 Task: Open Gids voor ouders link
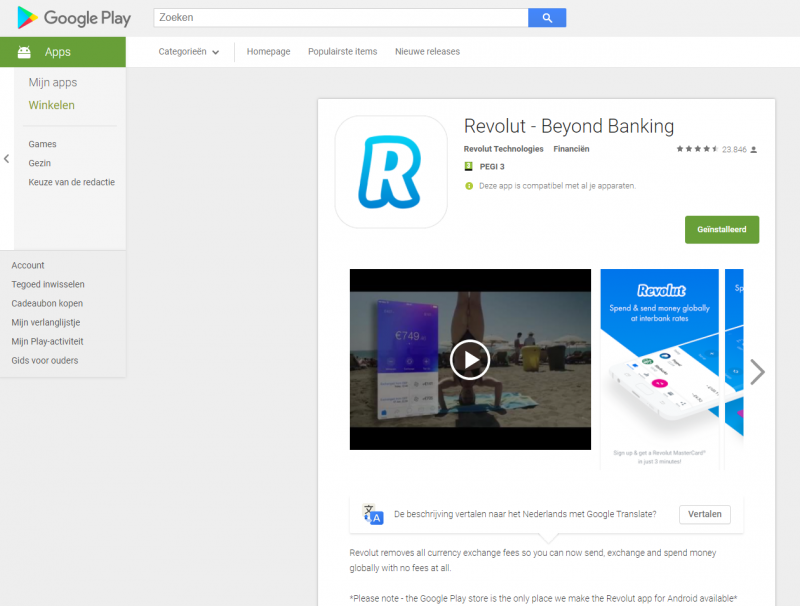(x=44, y=360)
